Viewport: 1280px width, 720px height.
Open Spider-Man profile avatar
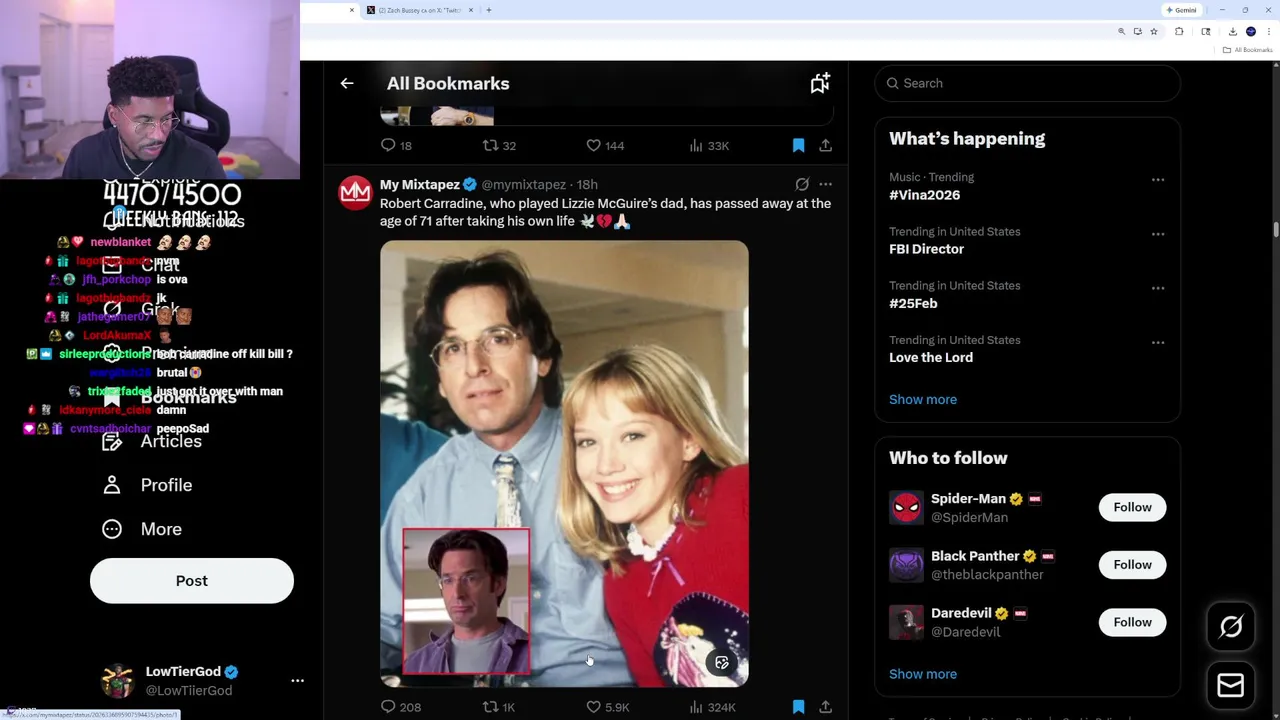coord(907,507)
